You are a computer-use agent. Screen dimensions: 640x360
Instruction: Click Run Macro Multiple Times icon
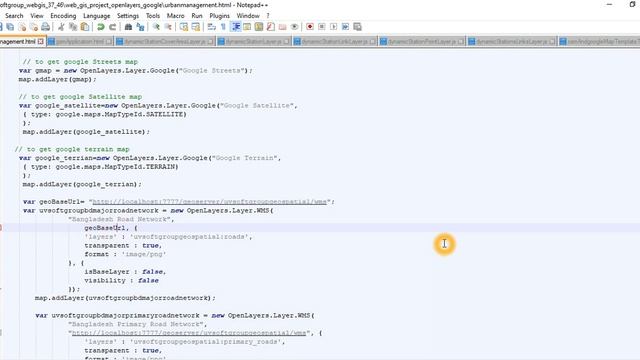click(345, 27)
